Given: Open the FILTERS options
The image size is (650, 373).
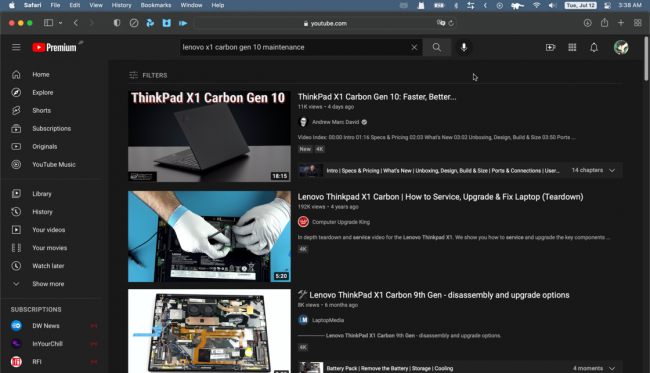Looking at the screenshot, I should point(148,75).
